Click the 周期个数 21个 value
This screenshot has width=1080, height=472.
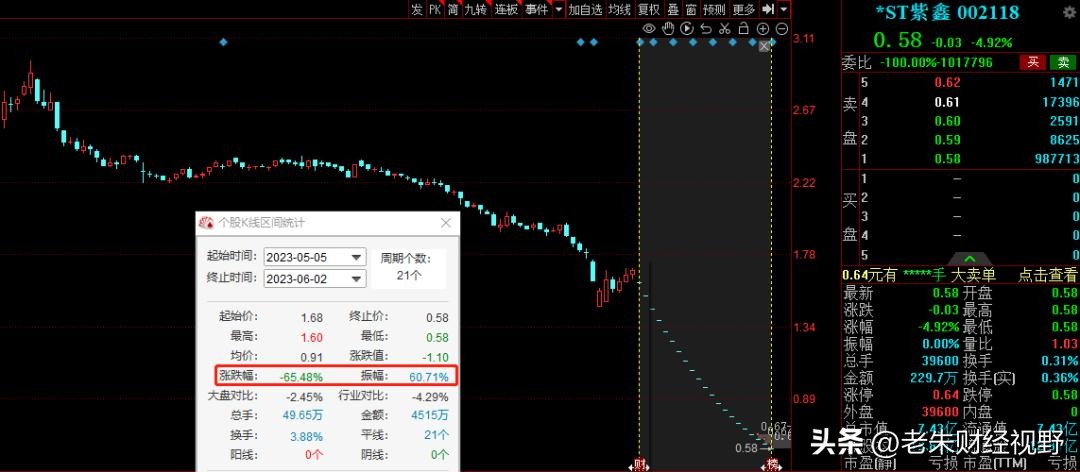pos(410,275)
